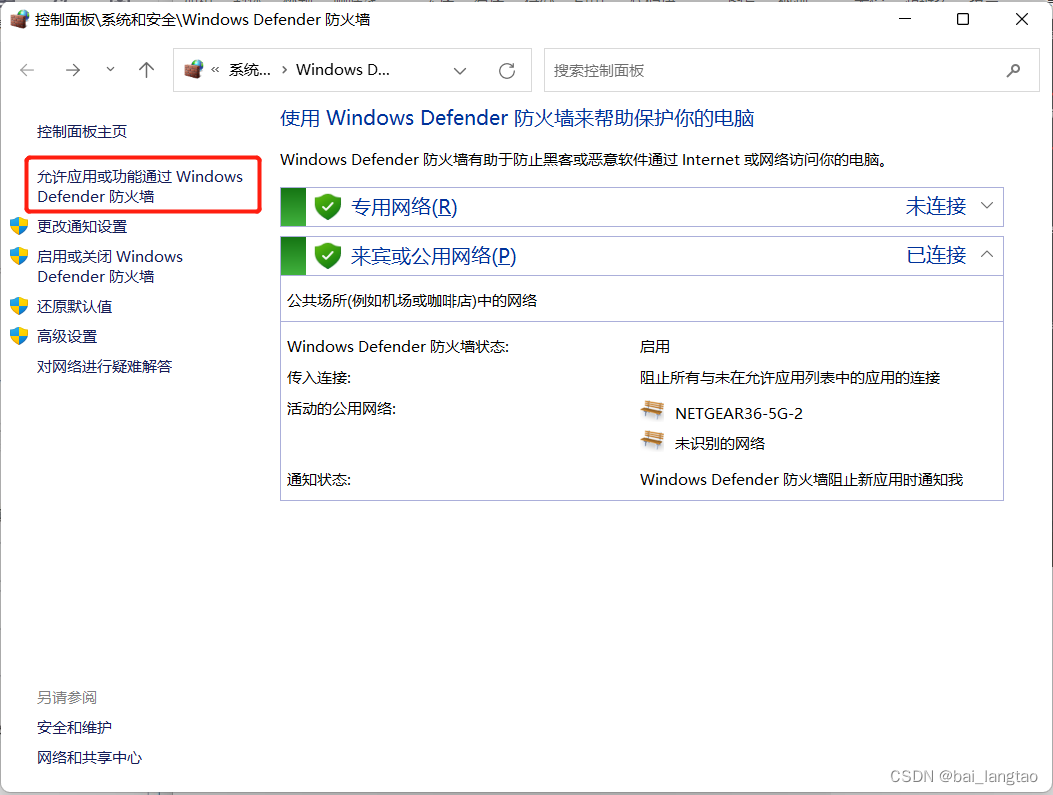
Task: Click shield icon beside 高级设置
Action: [x=19, y=336]
